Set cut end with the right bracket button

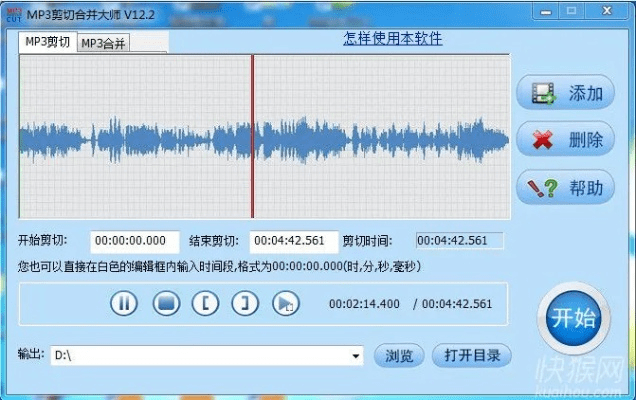pos(245,303)
